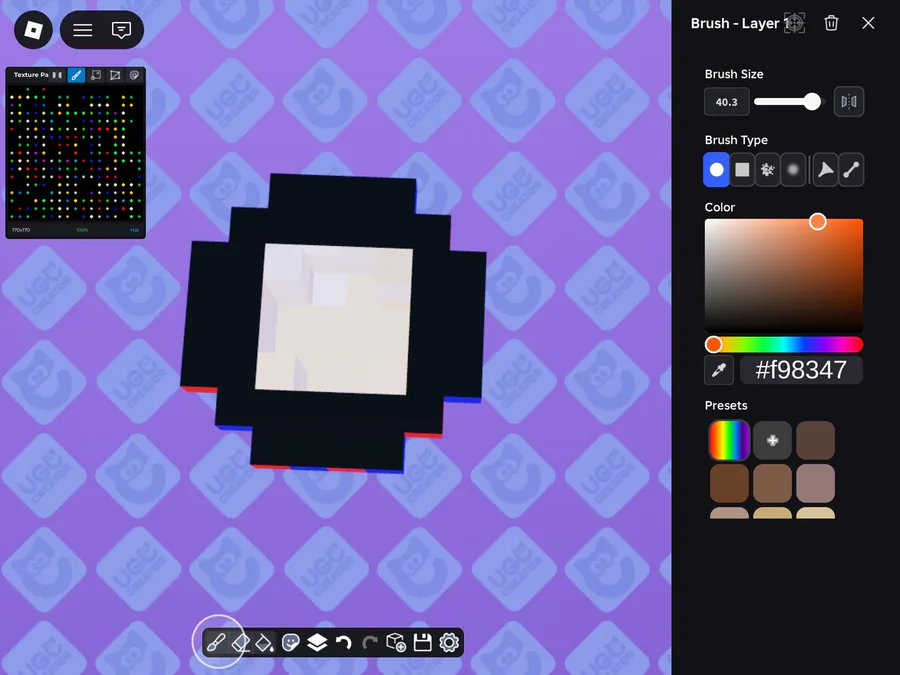The height and width of the screenshot is (675, 900).
Task: Toggle mirror in Texture panel header
Action: click(57, 75)
